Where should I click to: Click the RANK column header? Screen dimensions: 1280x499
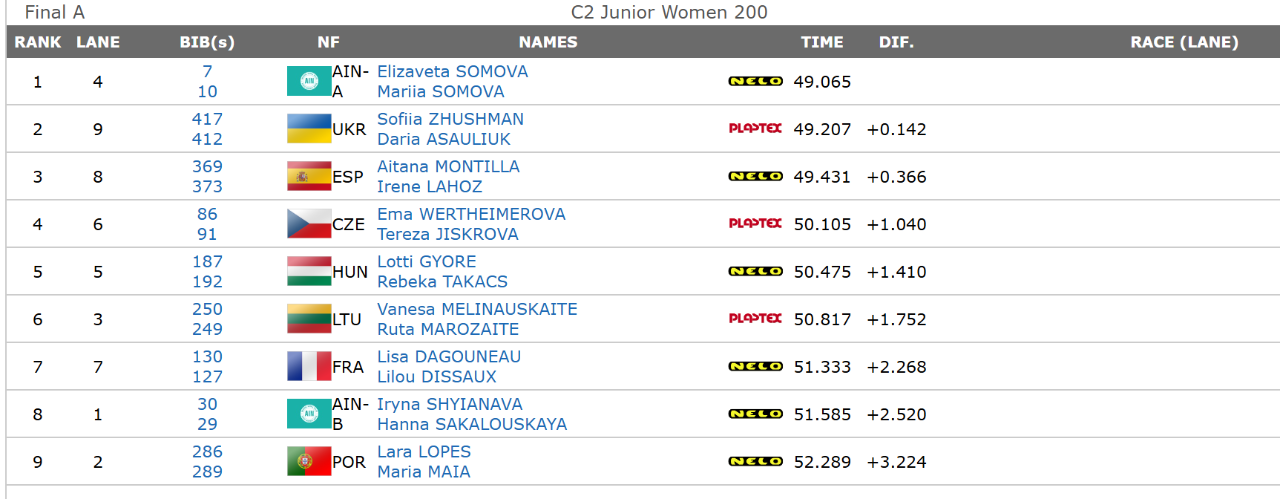coord(38,42)
